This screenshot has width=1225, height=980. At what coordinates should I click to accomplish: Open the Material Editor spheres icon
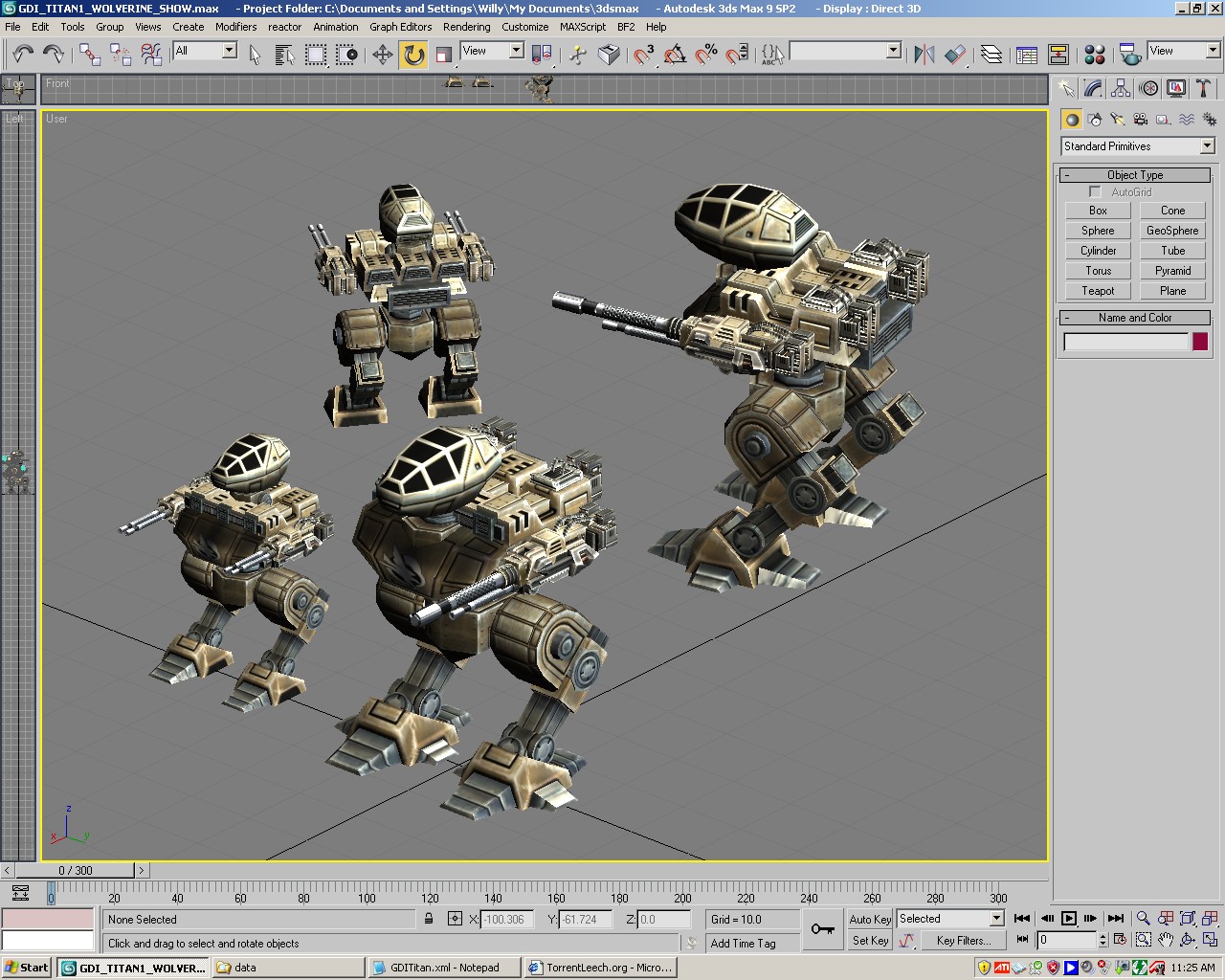1095,55
